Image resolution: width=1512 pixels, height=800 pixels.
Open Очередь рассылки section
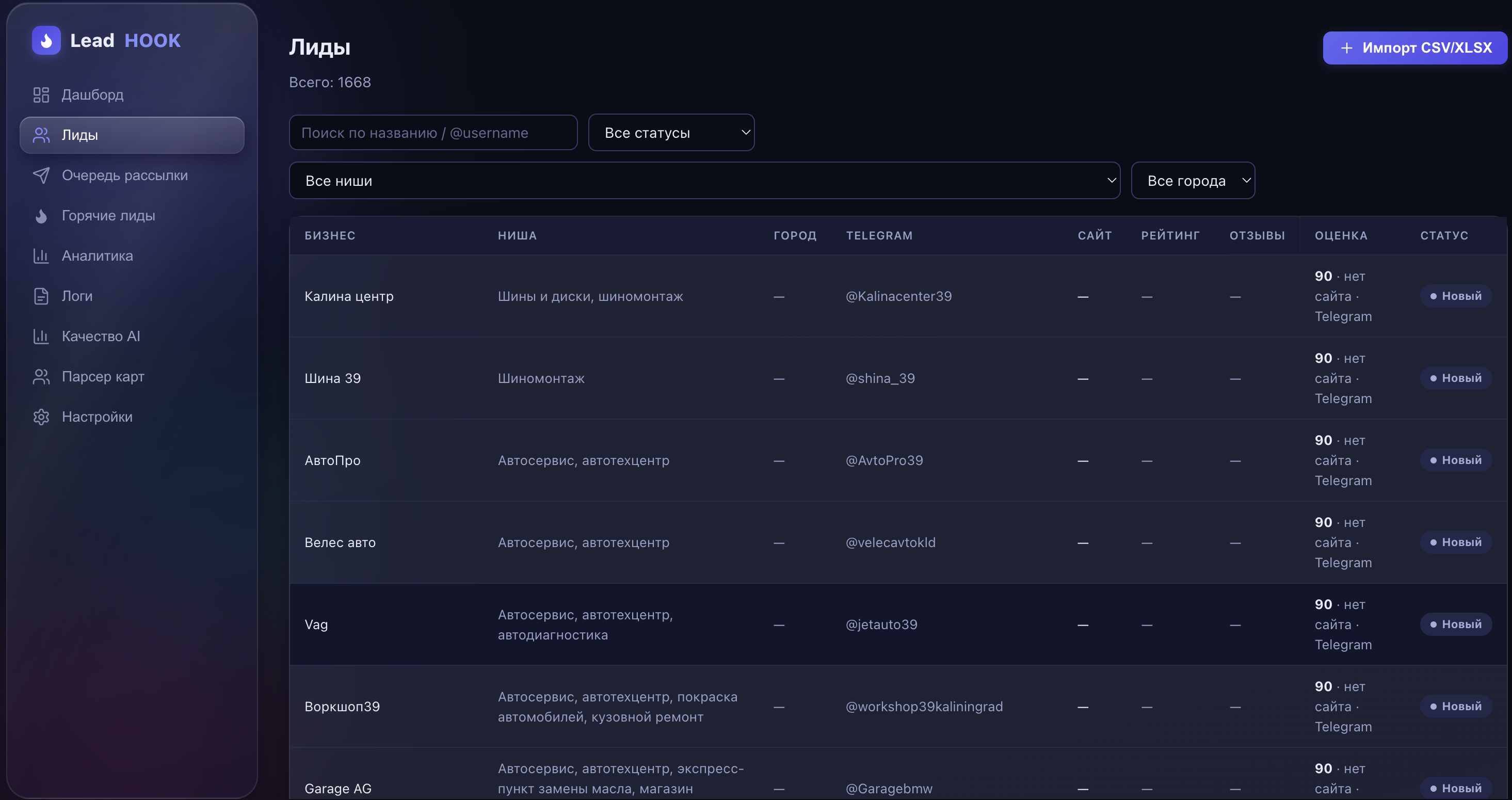coord(132,175)
